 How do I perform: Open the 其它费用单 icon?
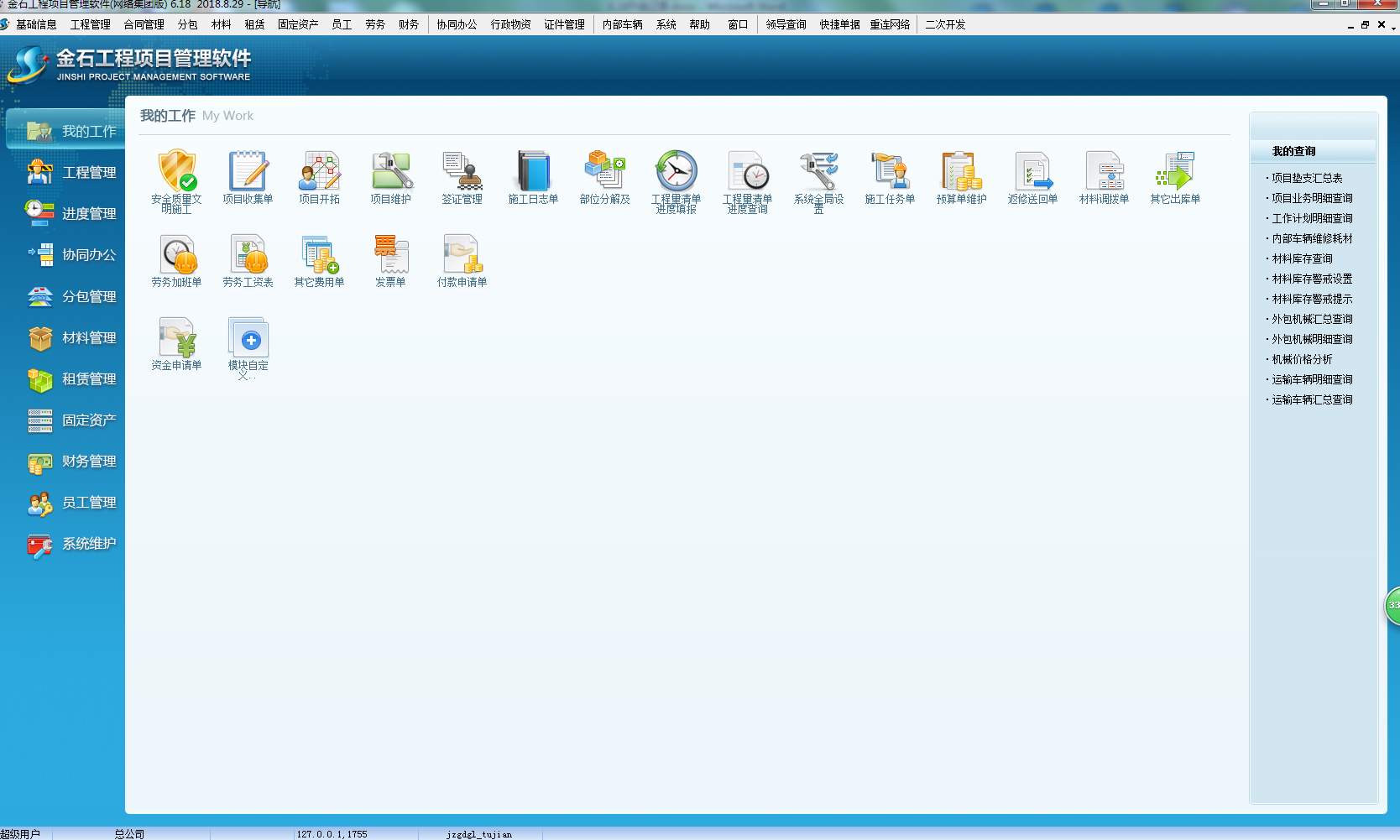click(x=319, y=254)
